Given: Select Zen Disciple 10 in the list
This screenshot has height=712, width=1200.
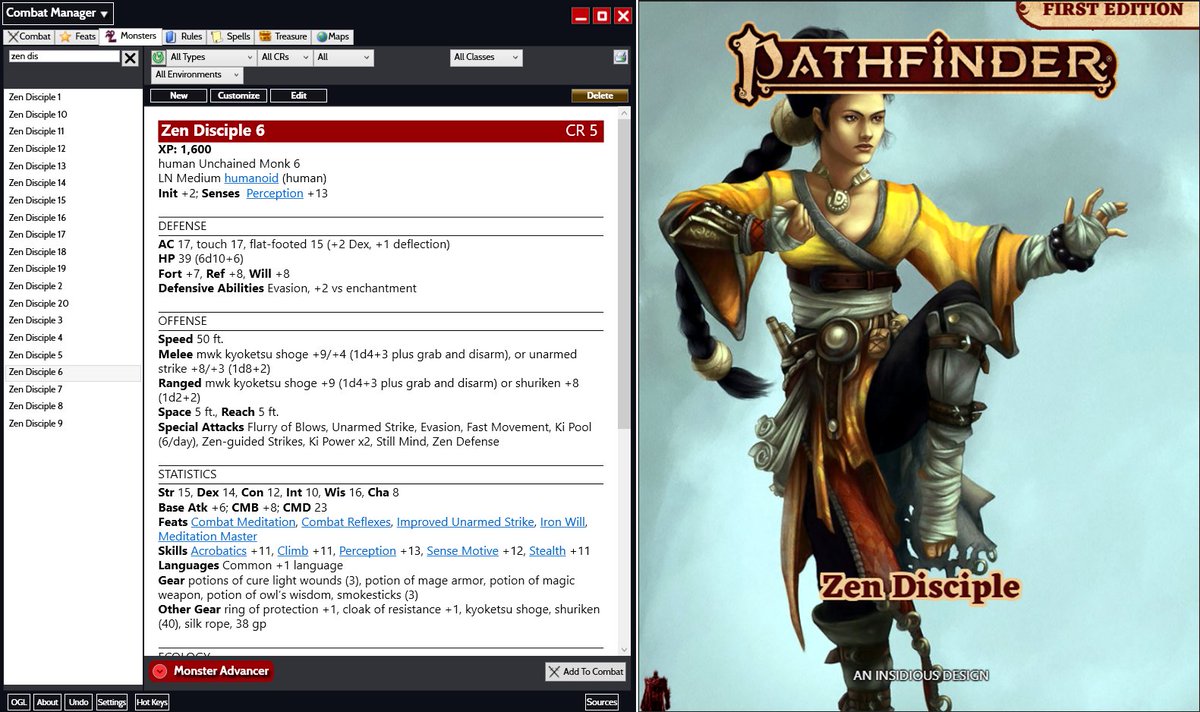Looking at the screenshot, I should click(x=73, y=114).
